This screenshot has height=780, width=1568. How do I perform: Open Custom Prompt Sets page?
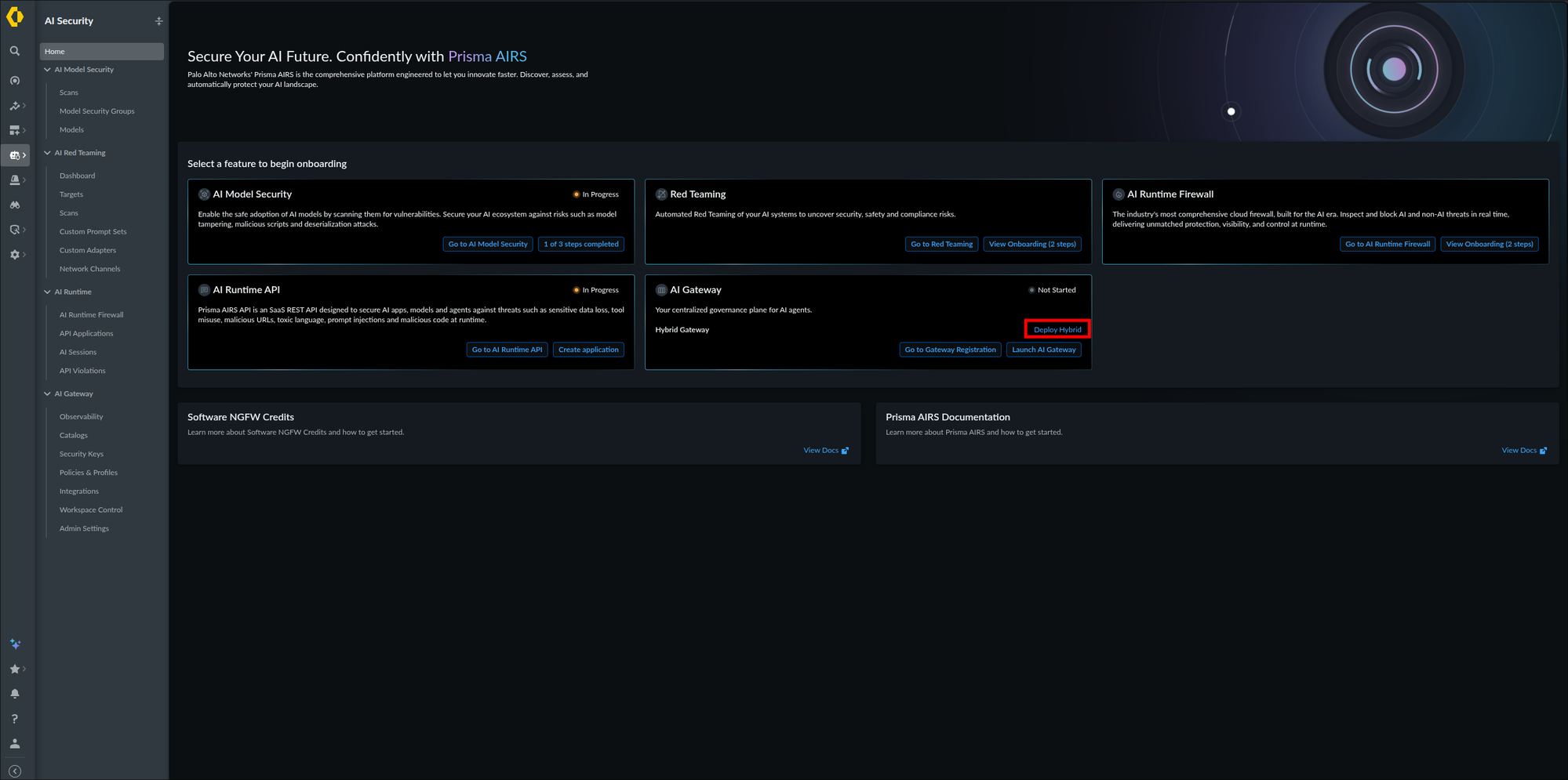pos(93,232)
